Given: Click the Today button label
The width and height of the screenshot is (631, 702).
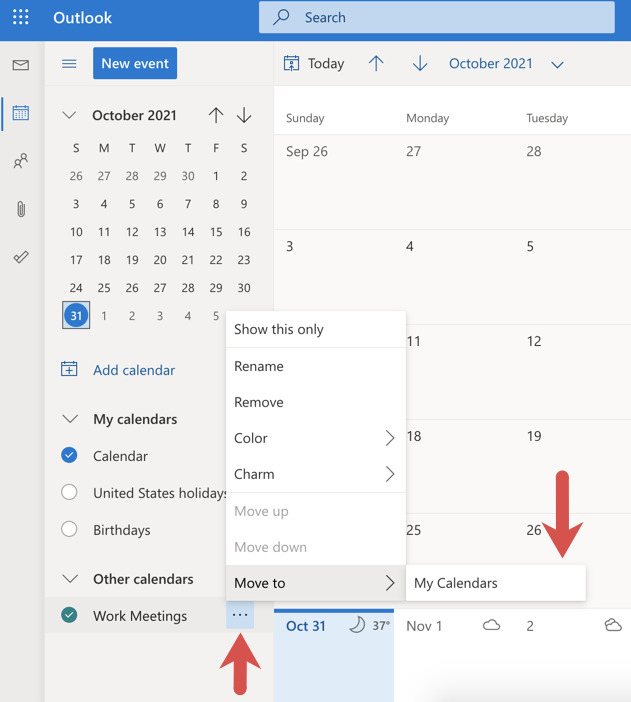Looking at the screenshot, I should point(326,63).
